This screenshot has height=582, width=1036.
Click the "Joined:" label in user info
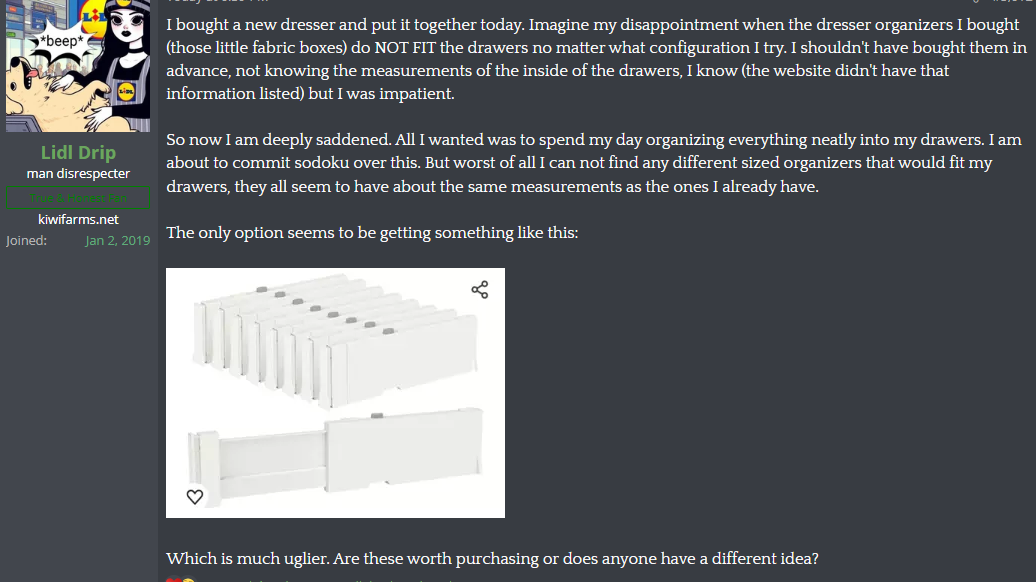26,241
